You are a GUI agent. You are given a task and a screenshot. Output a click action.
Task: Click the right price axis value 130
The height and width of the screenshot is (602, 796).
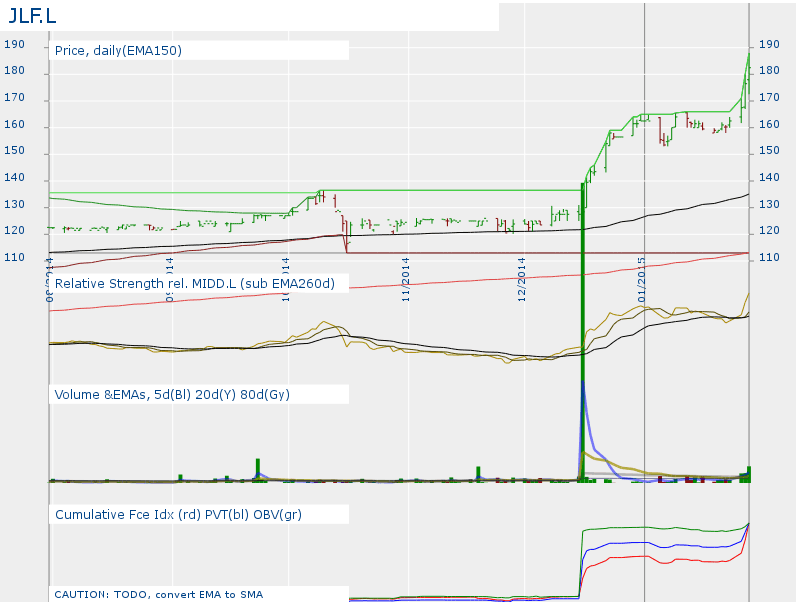[x=769, y=204]
